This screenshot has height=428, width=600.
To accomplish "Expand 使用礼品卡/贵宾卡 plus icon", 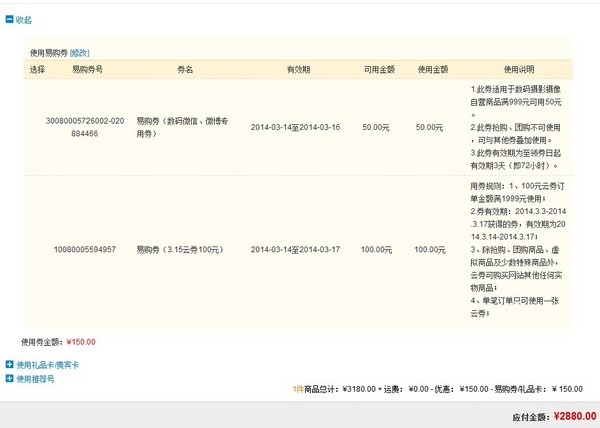I will point(10,364).
